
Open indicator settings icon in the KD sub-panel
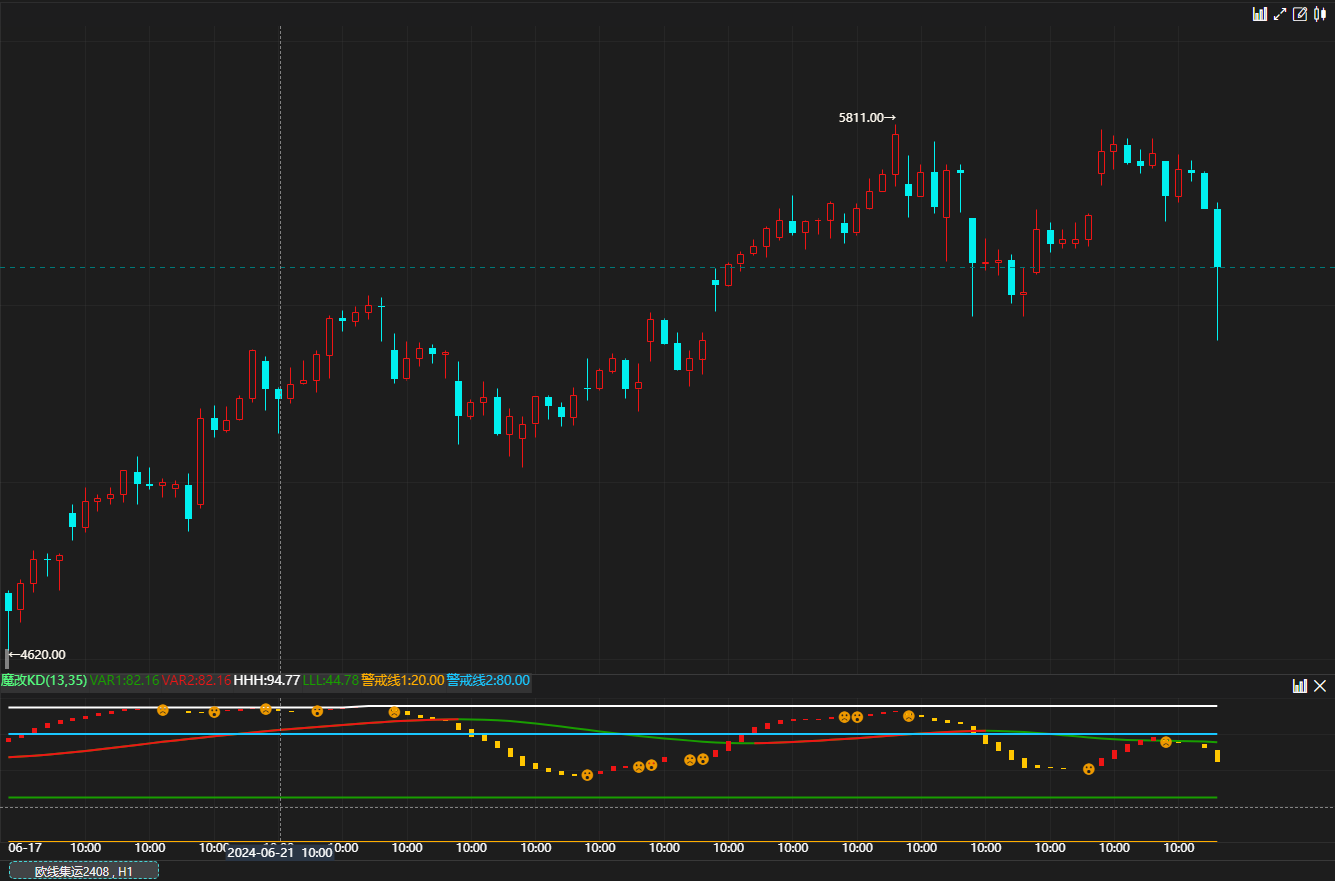[1300, 686]
